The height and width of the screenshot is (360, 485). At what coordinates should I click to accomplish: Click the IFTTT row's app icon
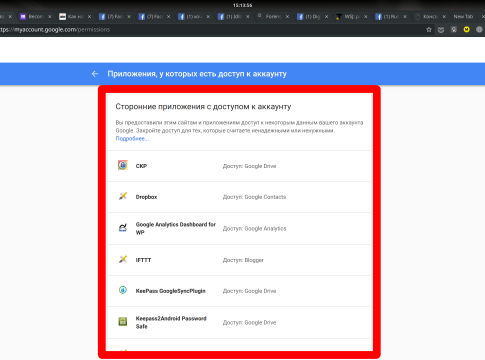click(123, 259)
